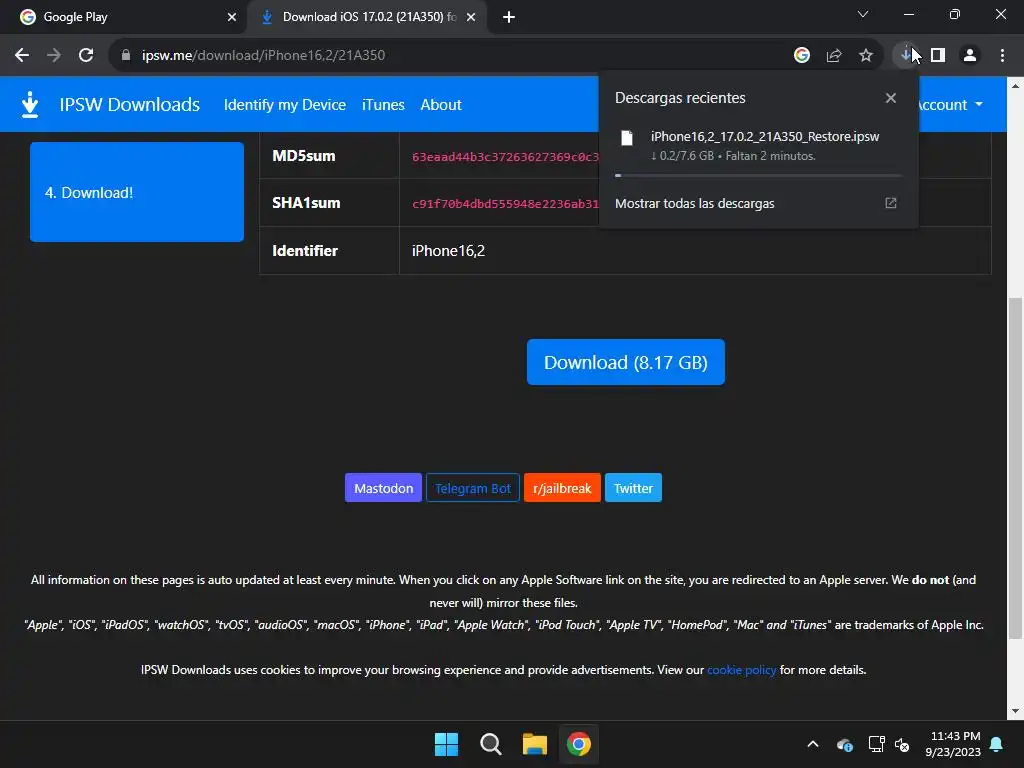
Task: Open the Mastodon link
Action: 383,488
